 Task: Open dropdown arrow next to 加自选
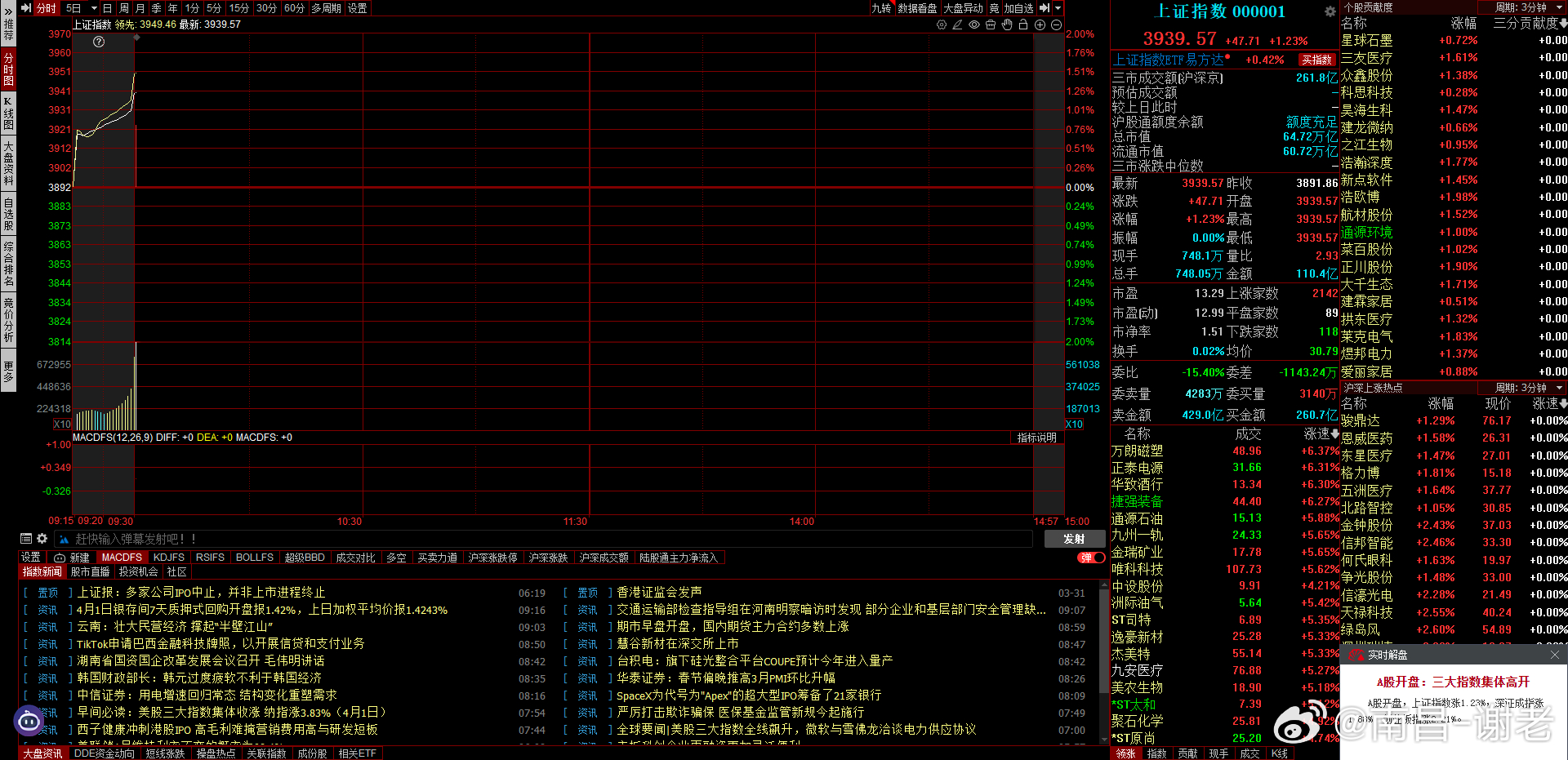coord(1058,8)
